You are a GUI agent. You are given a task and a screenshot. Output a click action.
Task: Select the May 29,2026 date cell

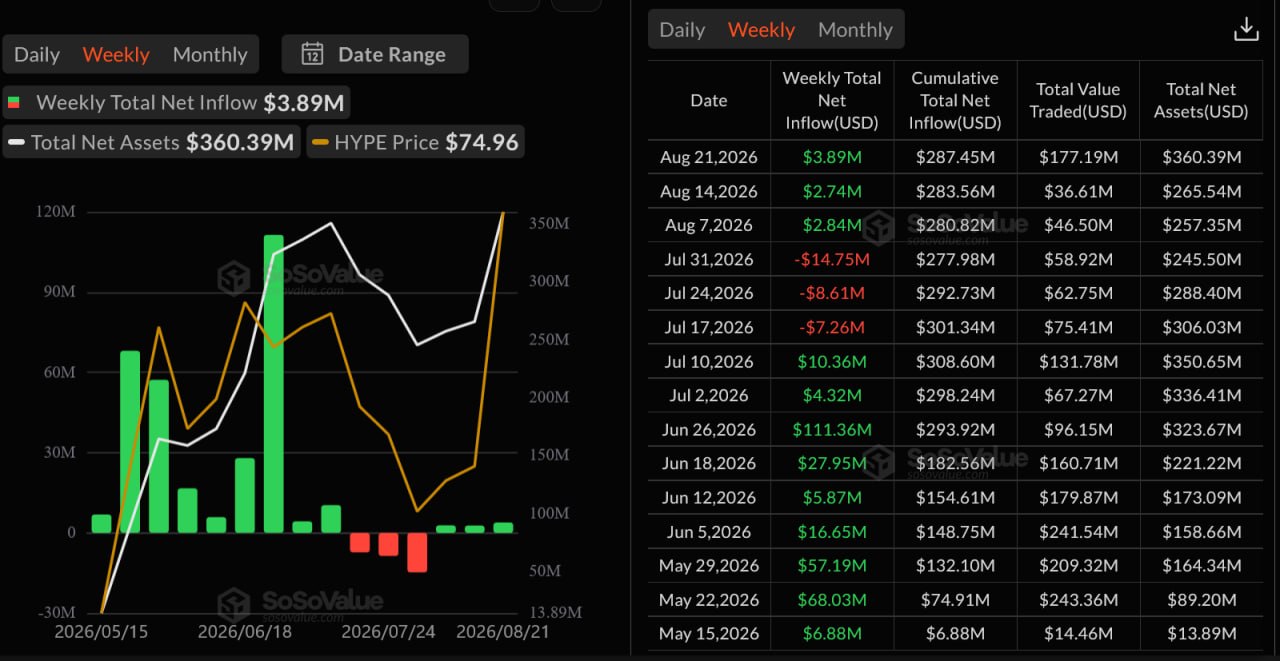pyautogui.click(x=709, y=565)
